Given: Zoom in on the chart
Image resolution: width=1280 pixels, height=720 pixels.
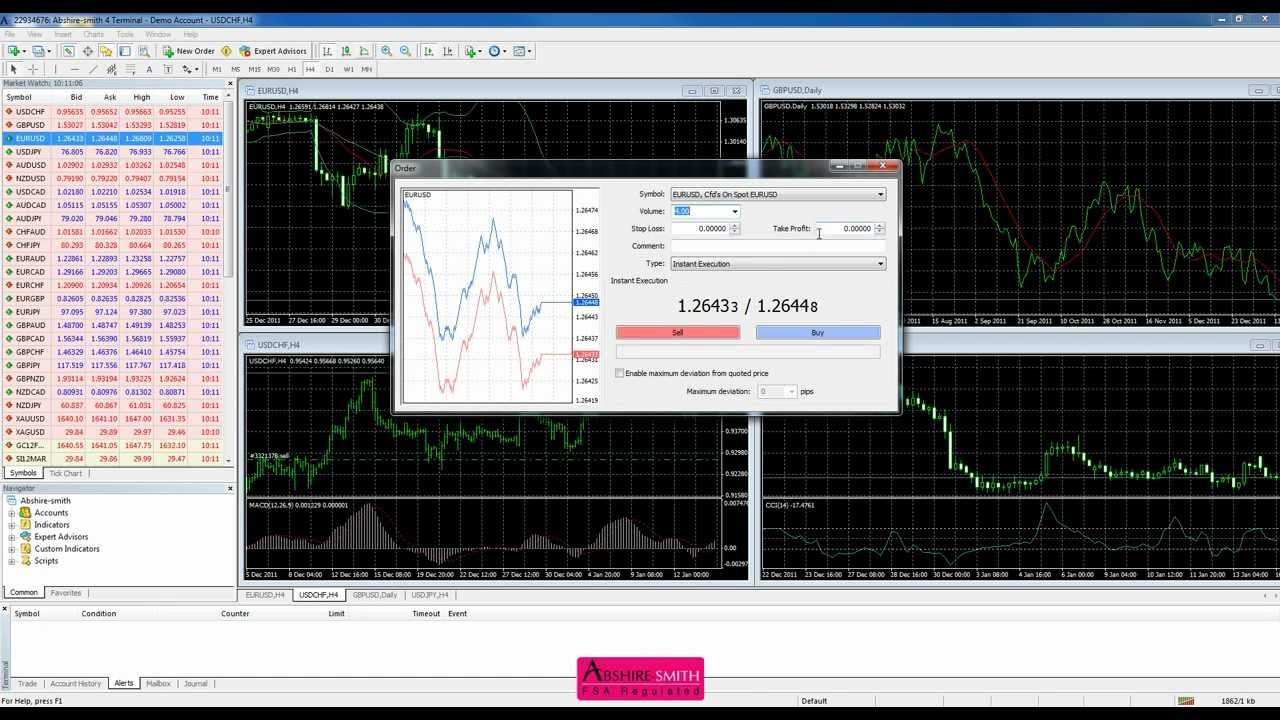Looking at the screenshot, I should pyautogui.click(x=386, y=51).
